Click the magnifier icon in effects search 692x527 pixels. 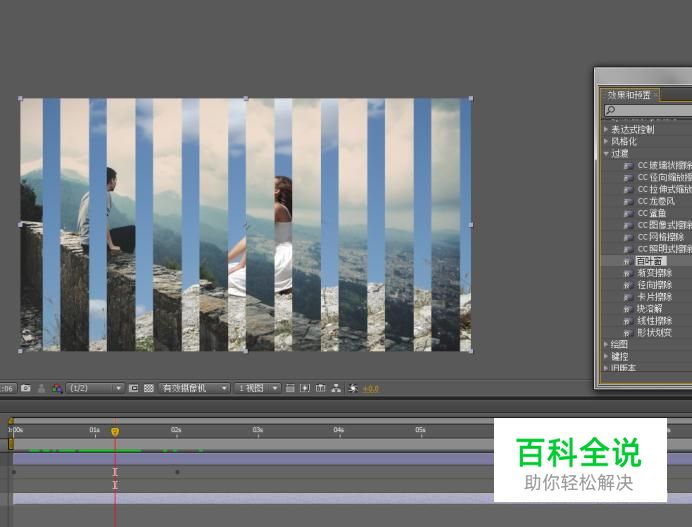[611, 110]
